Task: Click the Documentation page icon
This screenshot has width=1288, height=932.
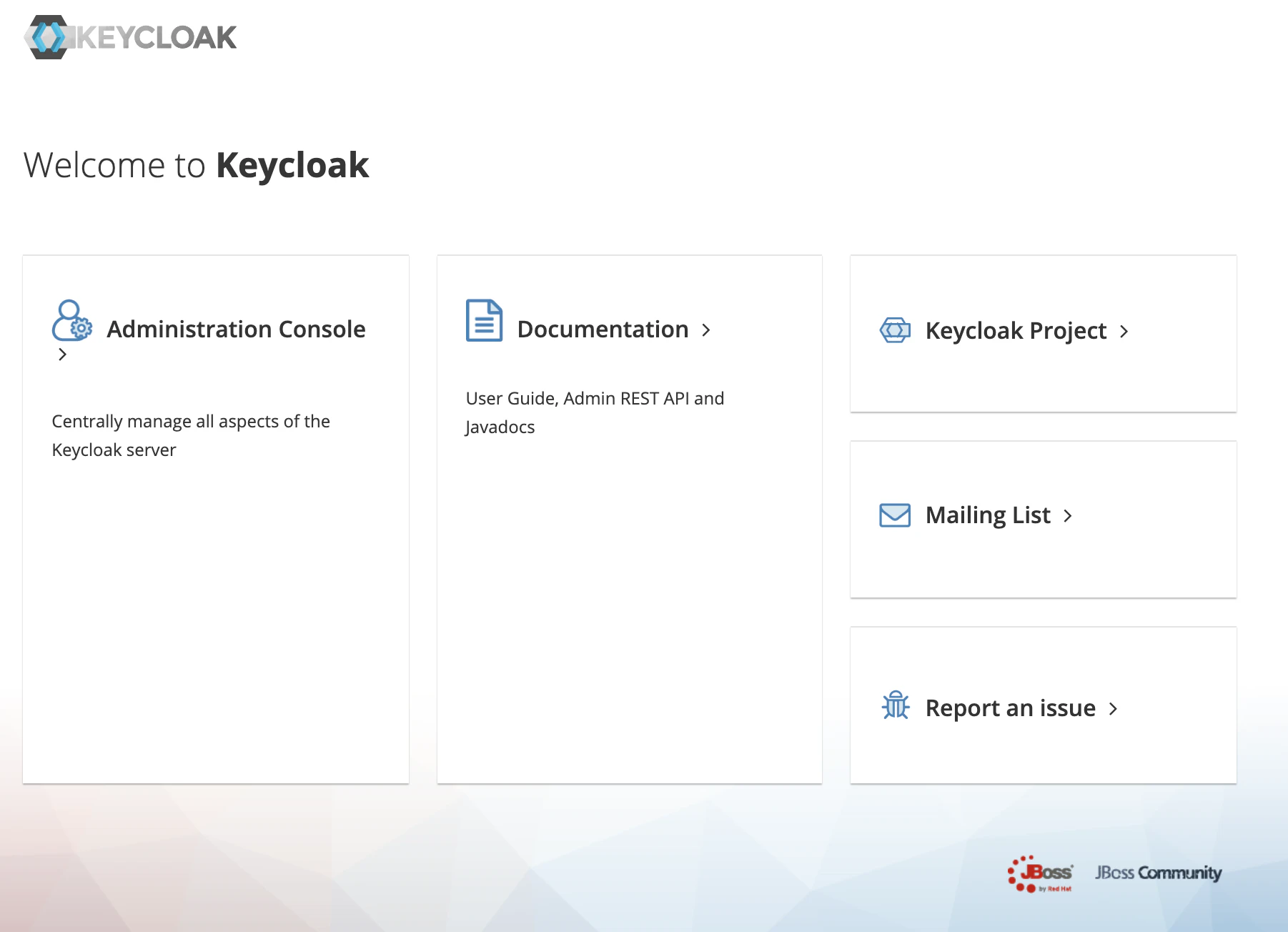Action: [484, 320]
